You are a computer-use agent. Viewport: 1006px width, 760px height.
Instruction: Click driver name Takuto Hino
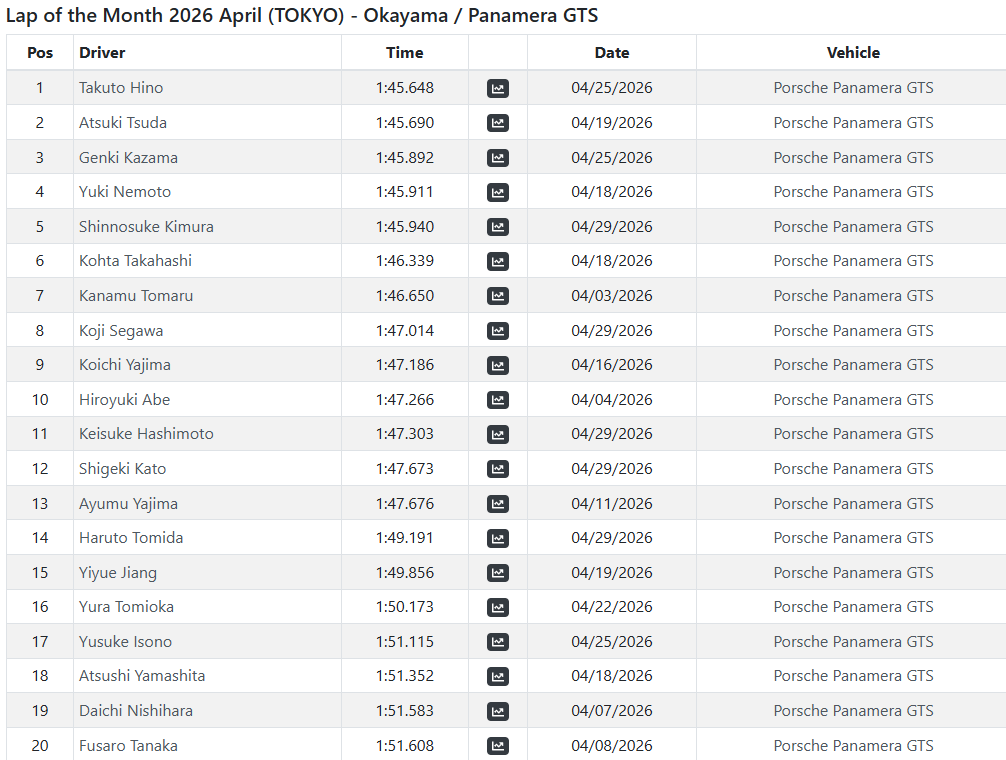pos(121,88)
